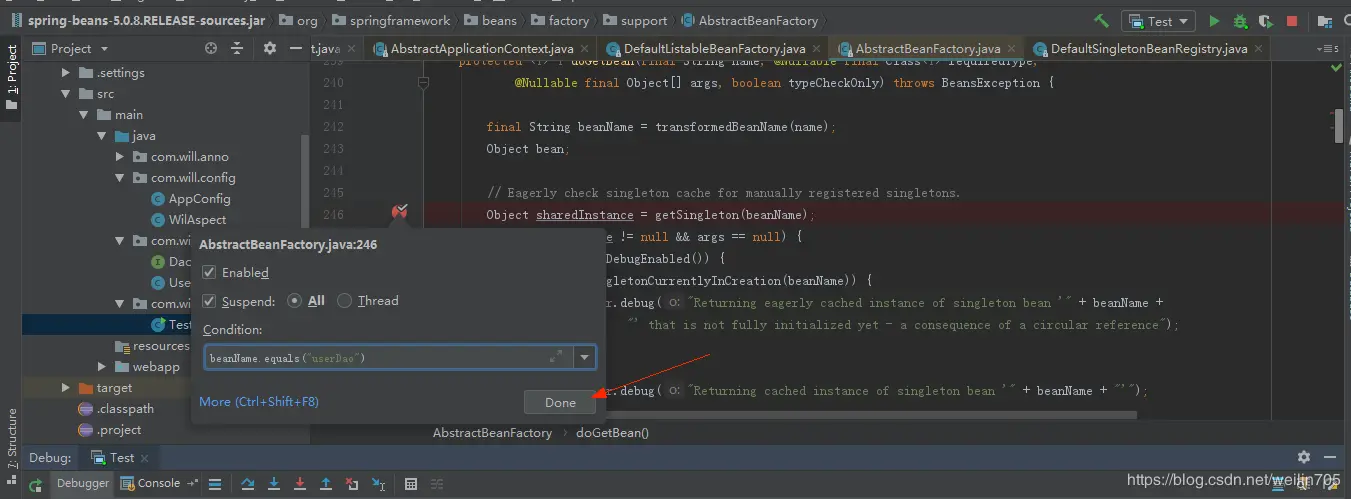Image resolution: width=1351 pixels, height=499 pixels.
Task: Expand the webapp folder
Action: pos(102,367)
